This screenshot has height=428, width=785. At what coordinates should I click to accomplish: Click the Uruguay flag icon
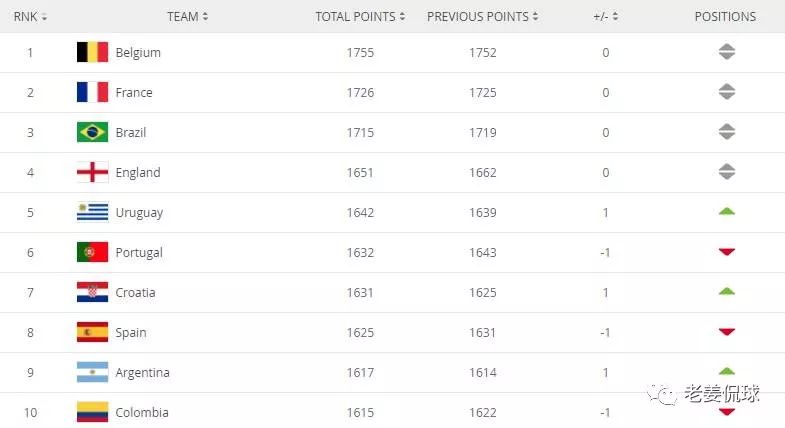(92, 212)
